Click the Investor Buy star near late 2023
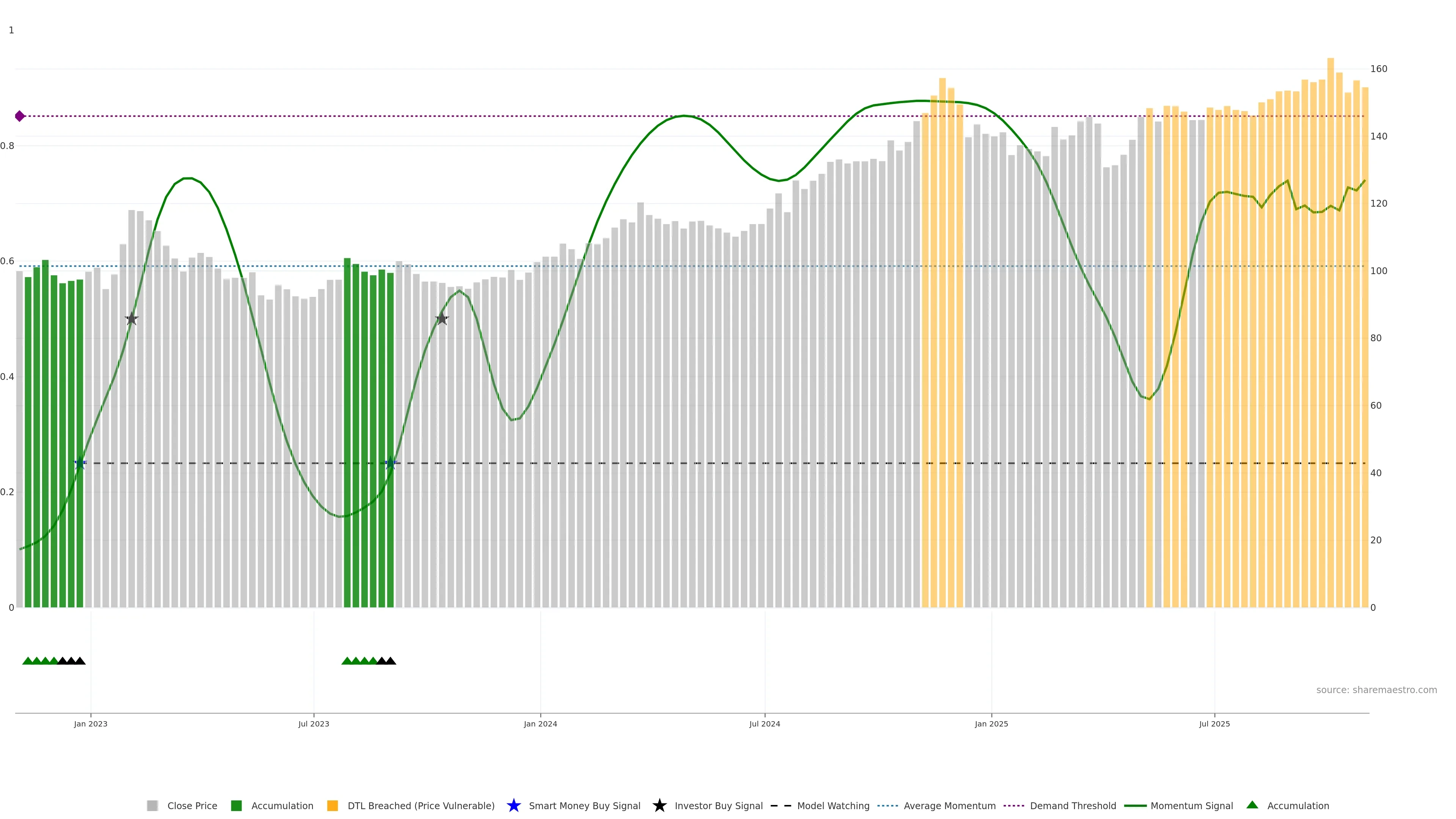1456x819 pixels. [x=442, y=319]
